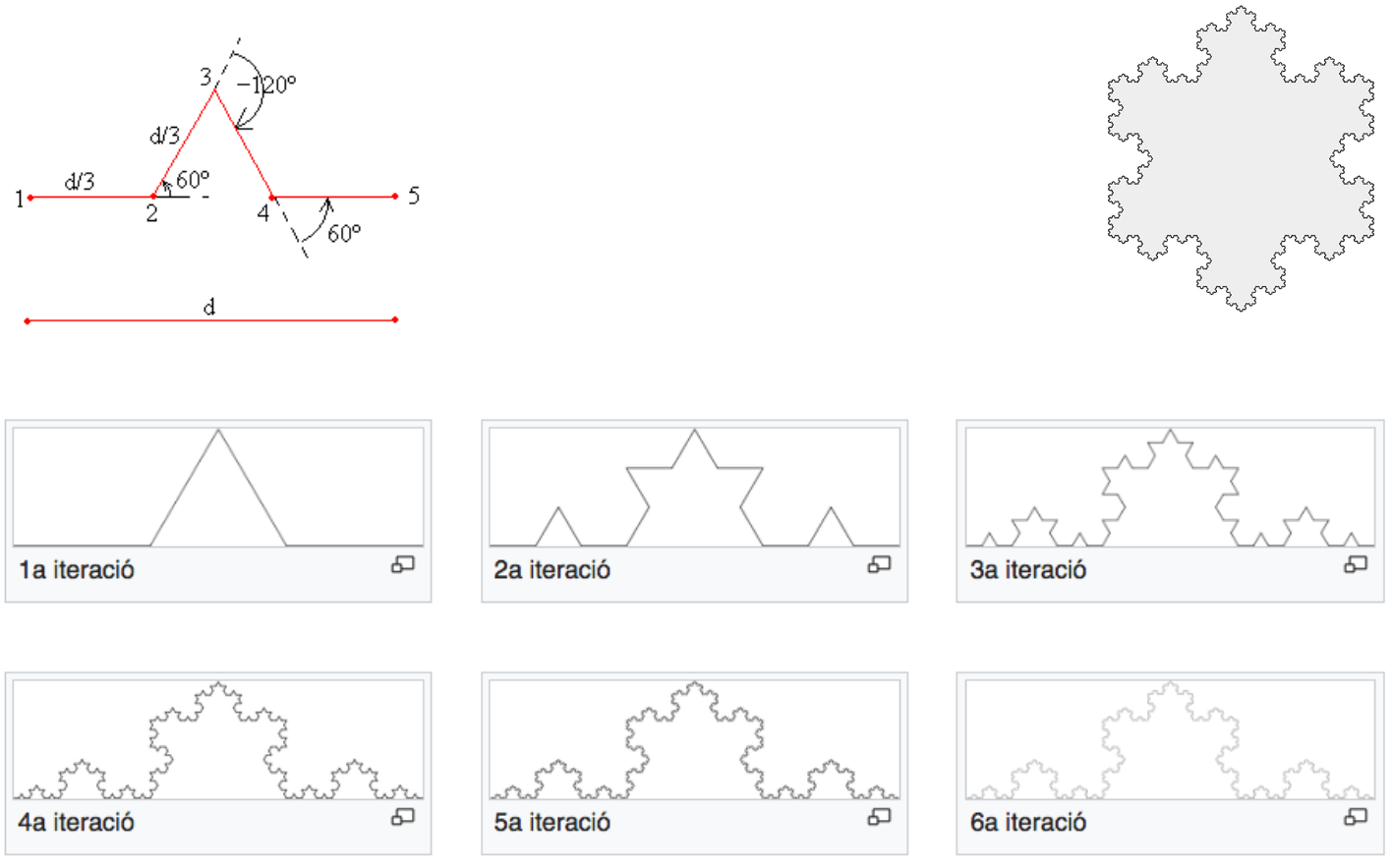This screenshot has width=1392, height=868.
Task: Click enlarge icon on 4a iteració thumbnail
Action: click(x=403, y=817)
